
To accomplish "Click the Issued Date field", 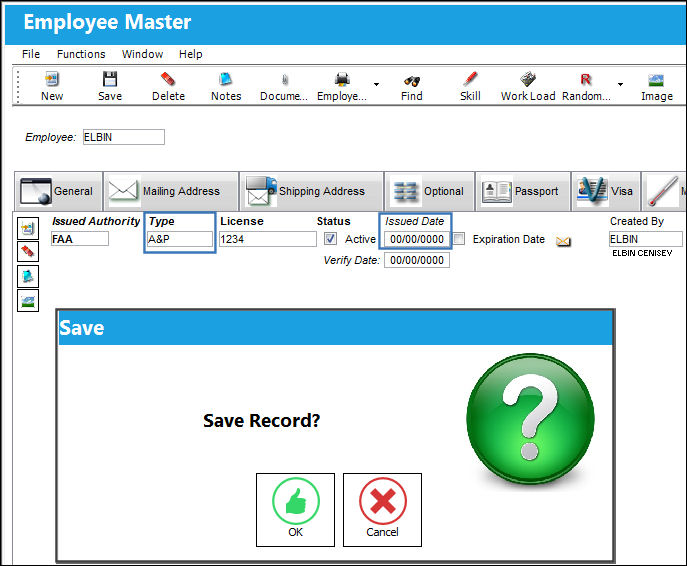I will [417, 239].
